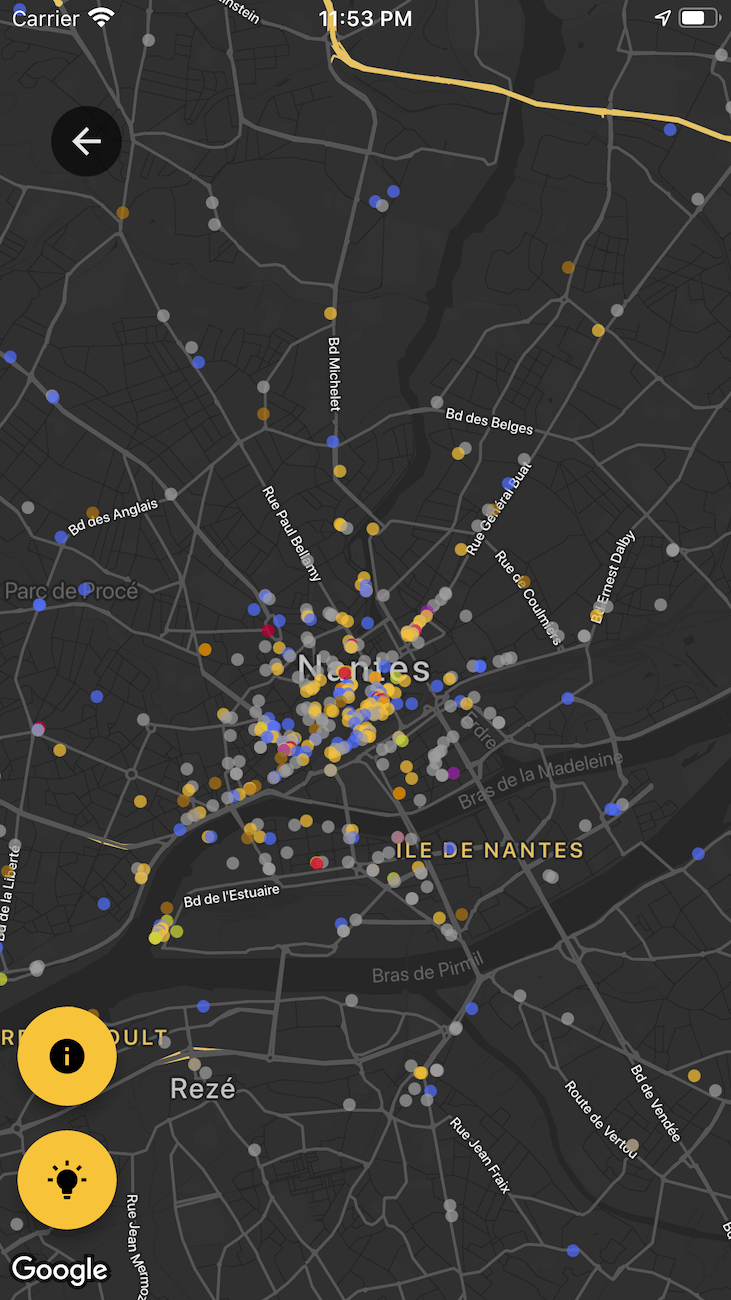Select the 'Bd Michelet' street label
The image size is (731, 1300).
pos(334,373)
